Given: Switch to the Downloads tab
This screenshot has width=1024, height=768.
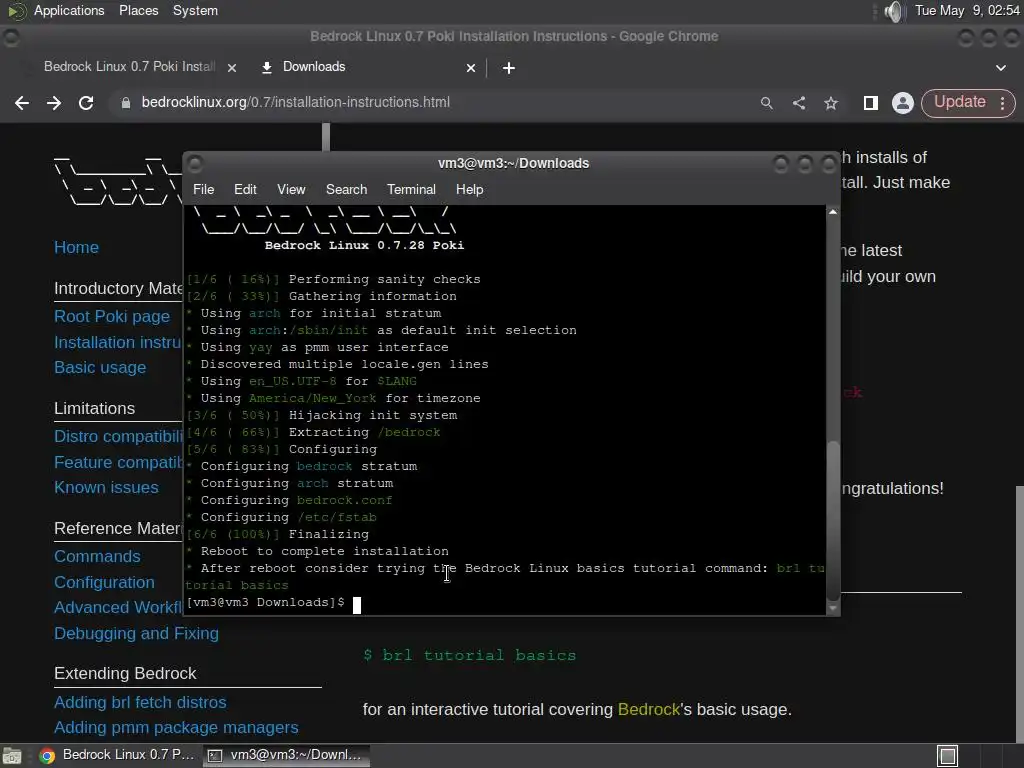Looking at the screenshot, I should [313, 67].
